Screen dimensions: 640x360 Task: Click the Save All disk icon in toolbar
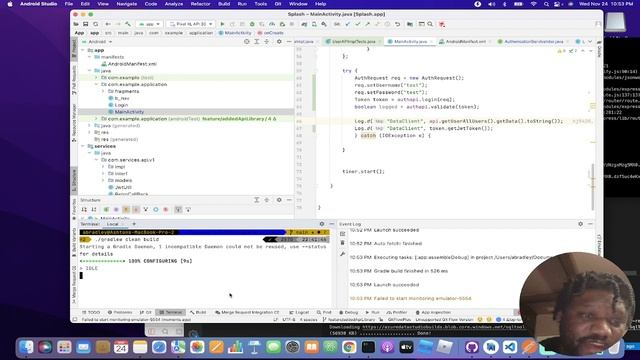point(85,24)
